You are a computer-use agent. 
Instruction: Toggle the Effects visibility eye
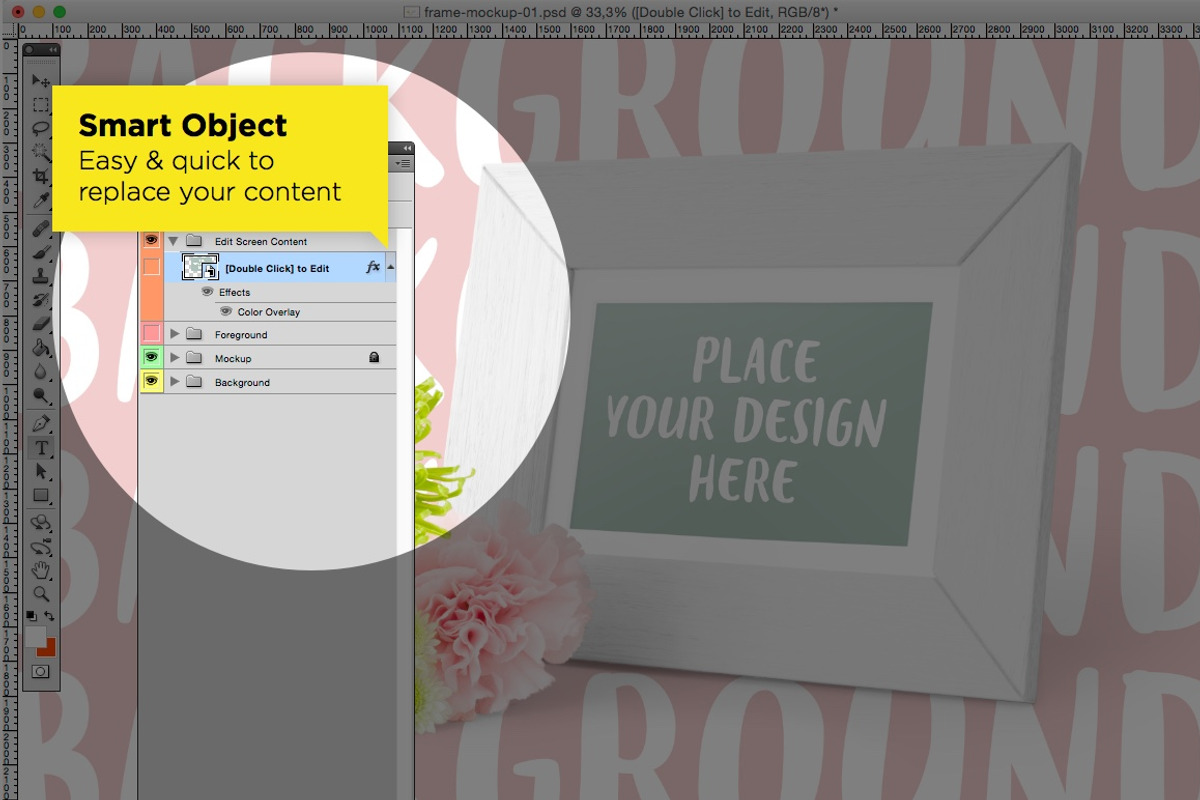(208, 292)
